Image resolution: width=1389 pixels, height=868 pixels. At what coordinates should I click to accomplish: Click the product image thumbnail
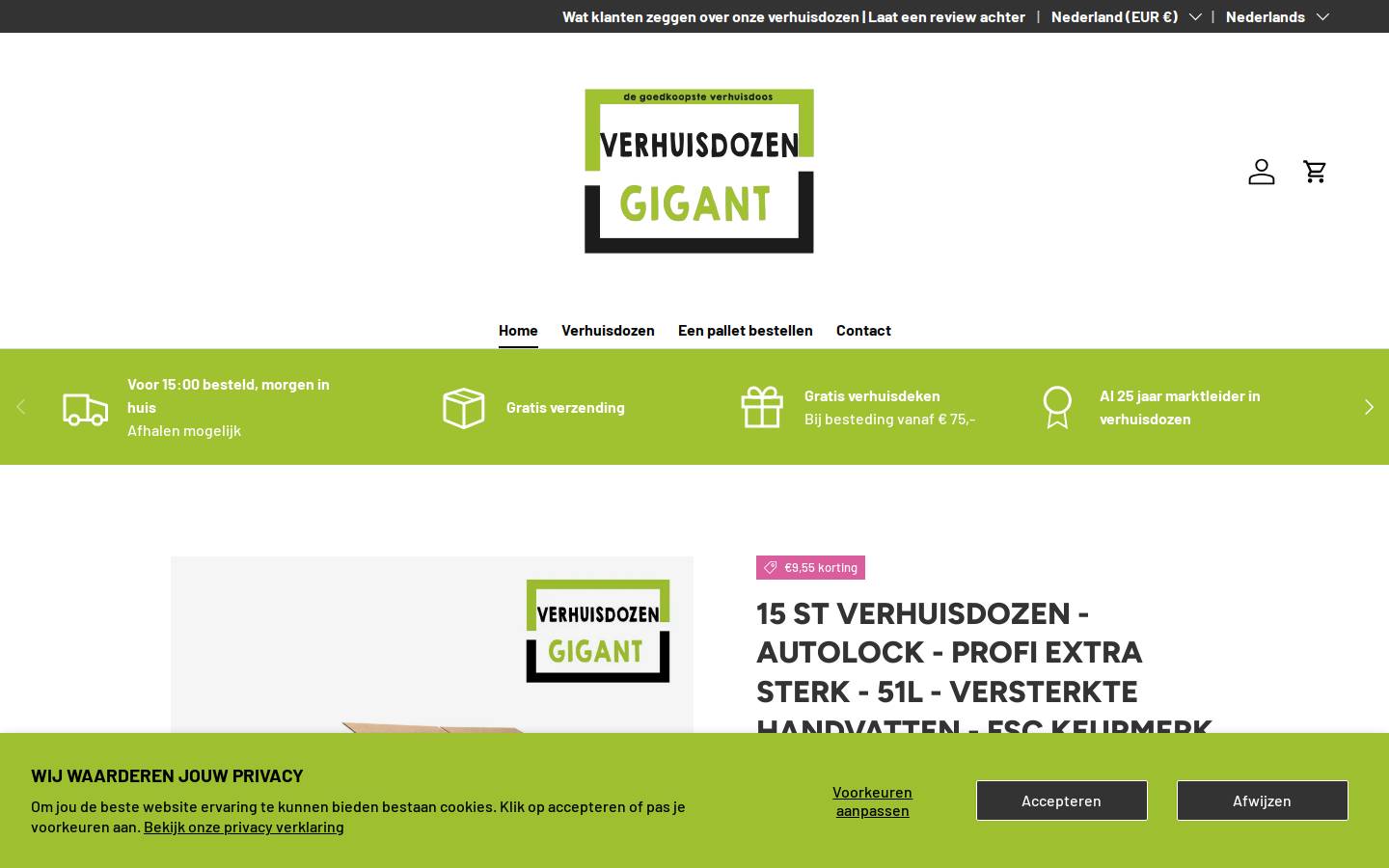coord(432,644)
